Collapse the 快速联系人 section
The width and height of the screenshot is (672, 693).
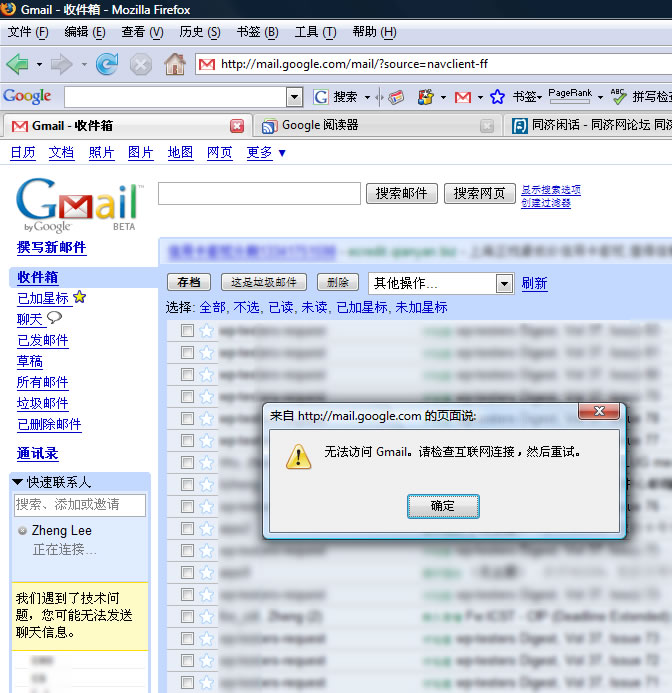coord(18,482)
